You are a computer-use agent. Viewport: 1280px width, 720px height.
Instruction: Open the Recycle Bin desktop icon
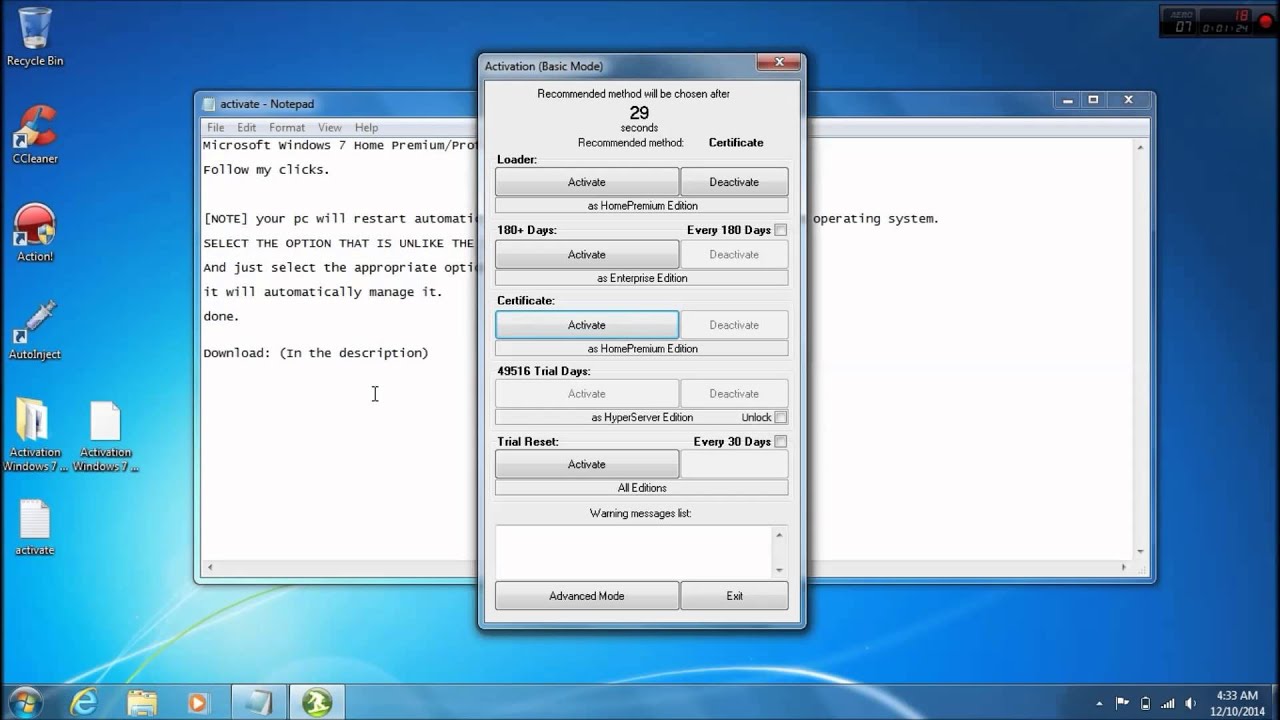(34, 37)
